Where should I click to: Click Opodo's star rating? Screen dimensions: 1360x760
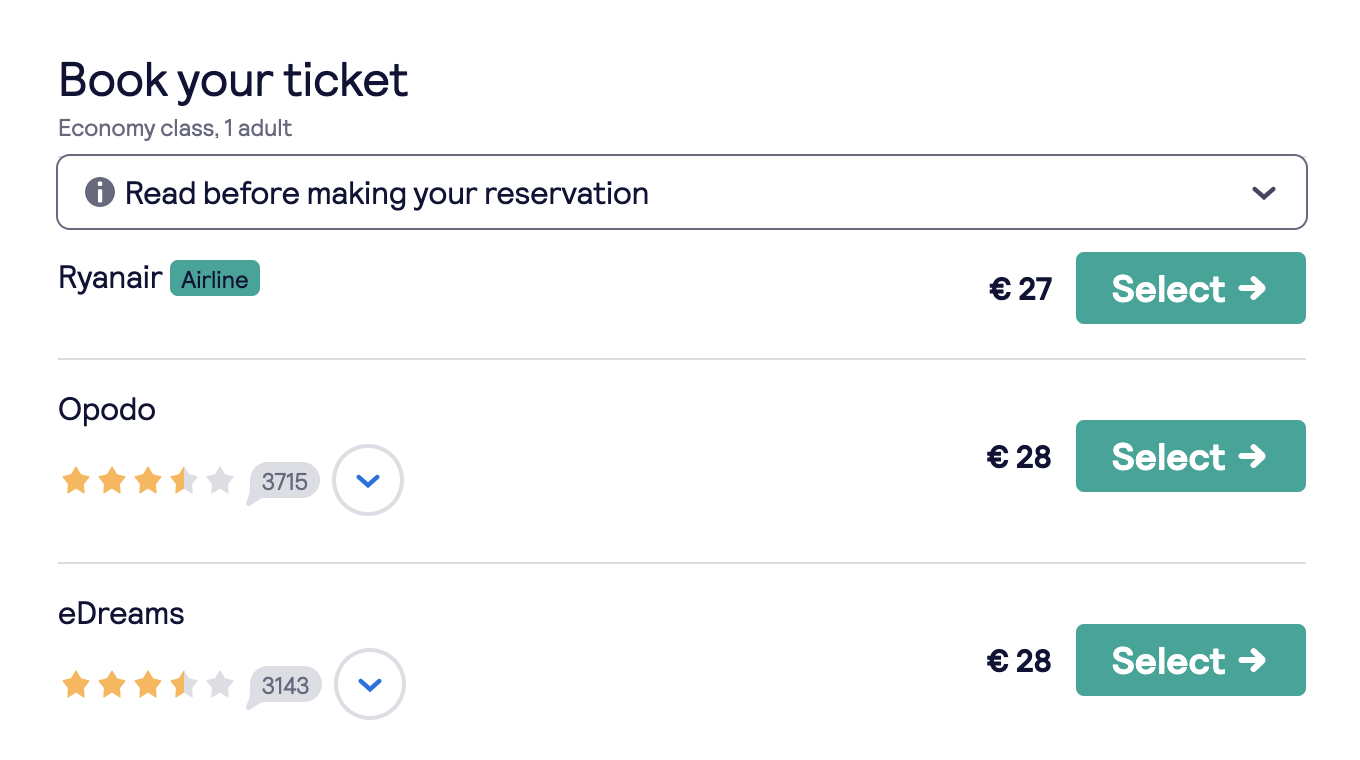147,481
